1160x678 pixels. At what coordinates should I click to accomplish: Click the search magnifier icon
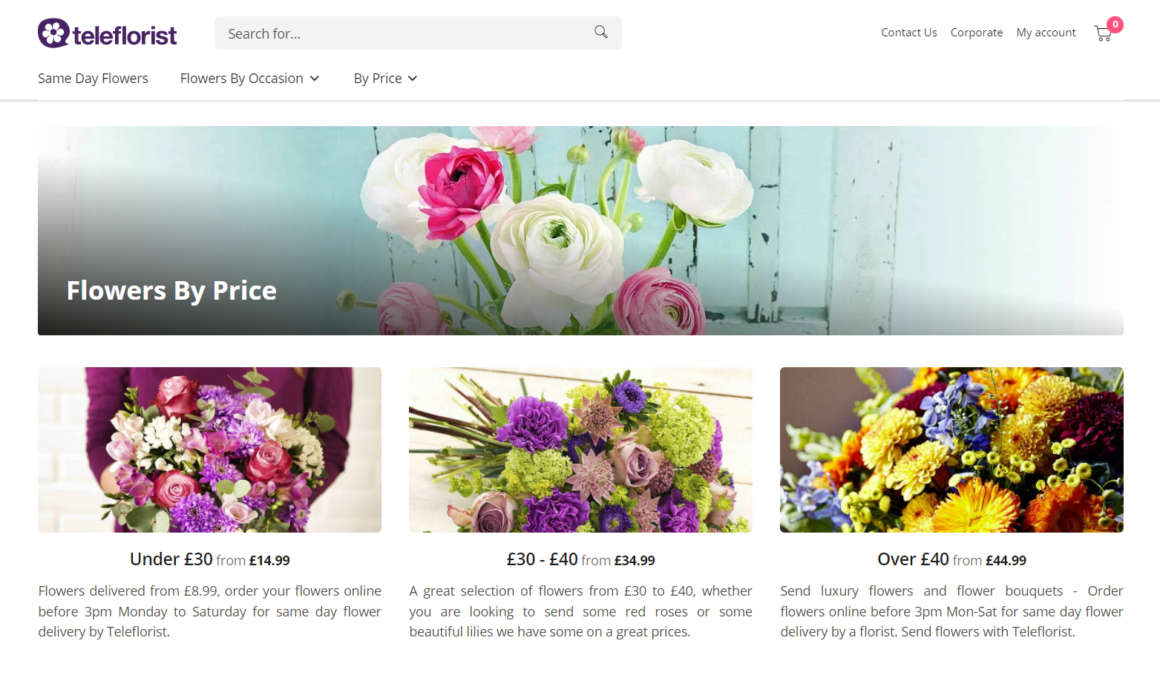pyautogui.click(x=601, y=32)
